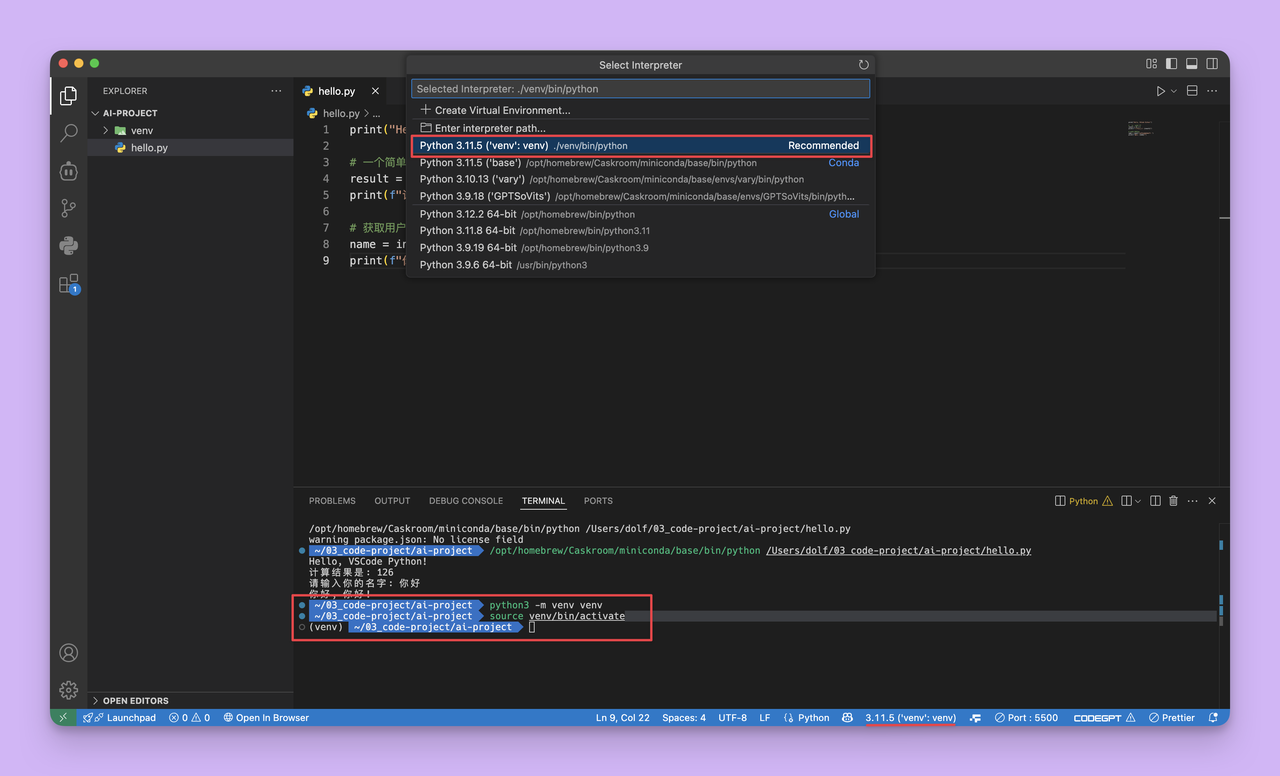This screenshot has height=776, width=1280.
Task: Close the hello.py editor tab
Action: click(x=376, y=91)
